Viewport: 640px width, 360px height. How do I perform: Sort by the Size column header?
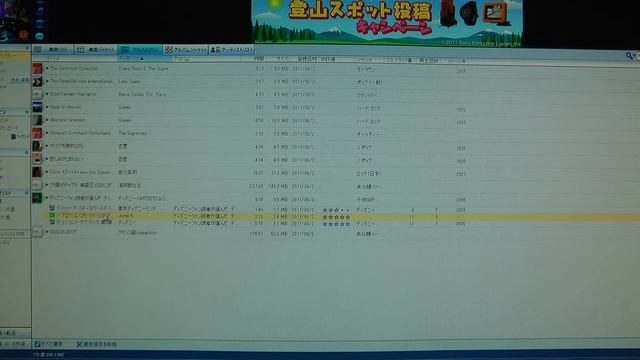(x=281, y=59)
